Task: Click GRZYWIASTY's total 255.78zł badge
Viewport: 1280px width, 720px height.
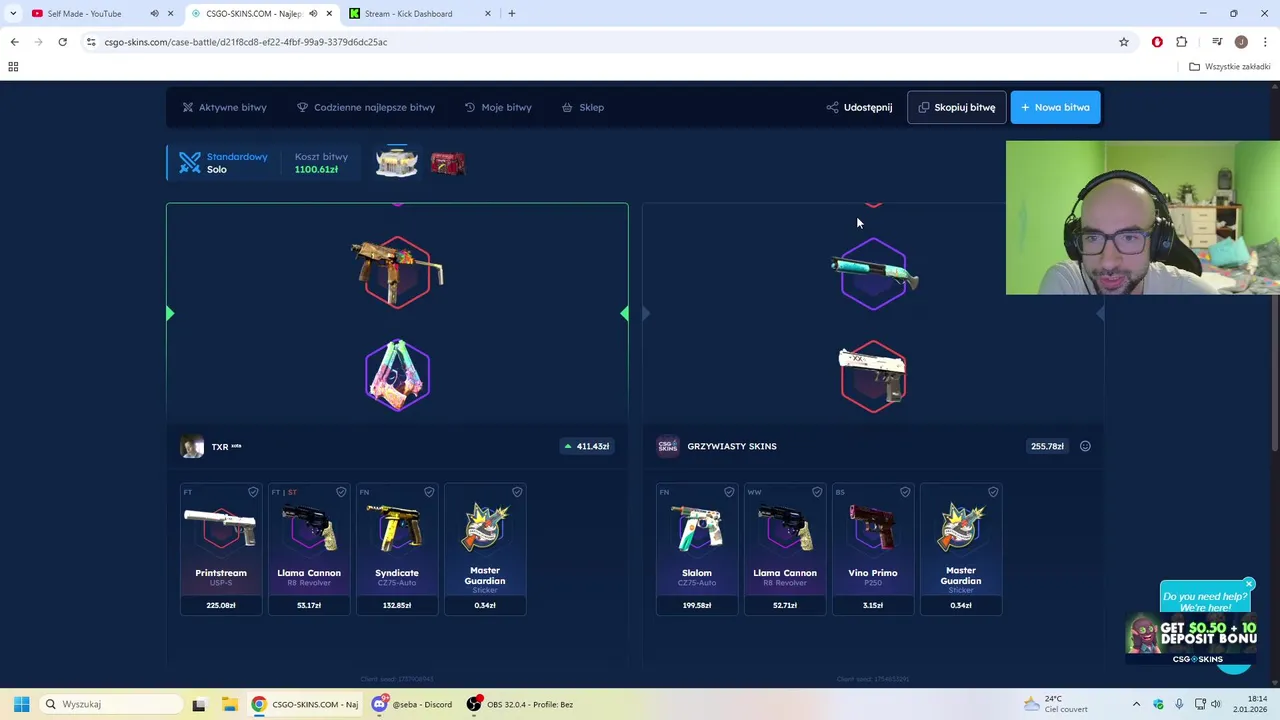Action: click(x=1047, y=446)
